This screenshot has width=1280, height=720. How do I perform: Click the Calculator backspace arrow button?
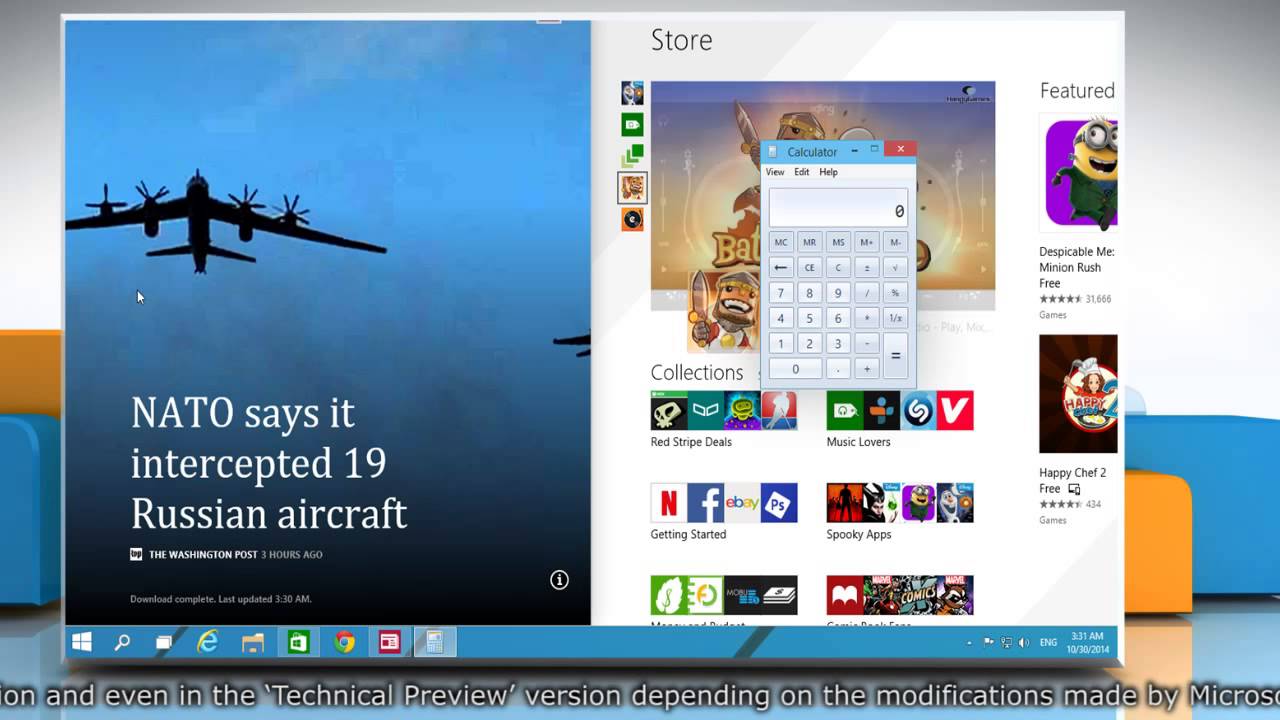781,267
